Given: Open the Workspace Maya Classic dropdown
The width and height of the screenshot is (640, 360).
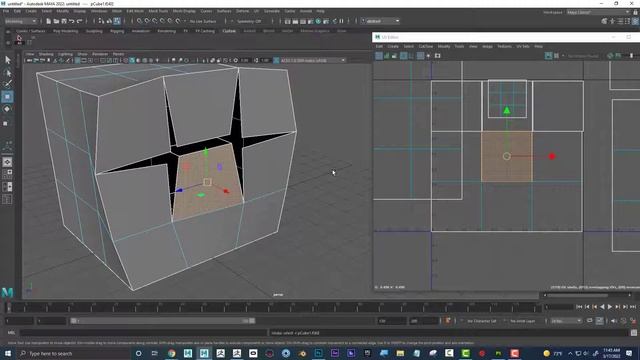Looking at the screenshot, I should [598, 12].
